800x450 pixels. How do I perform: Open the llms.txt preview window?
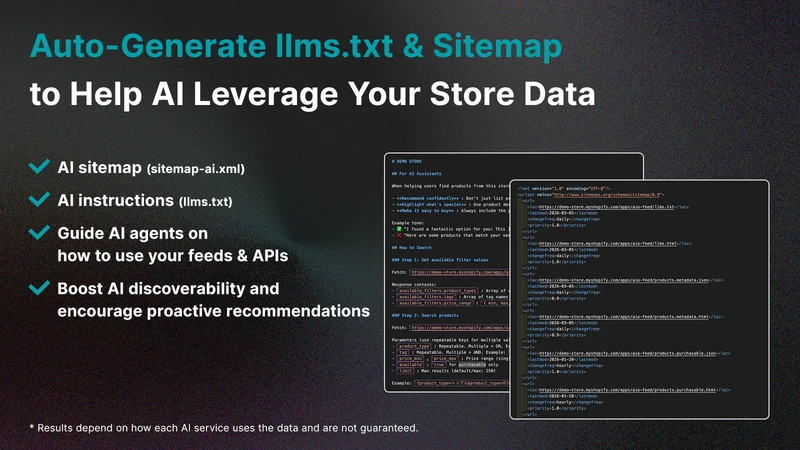point(446,272)
